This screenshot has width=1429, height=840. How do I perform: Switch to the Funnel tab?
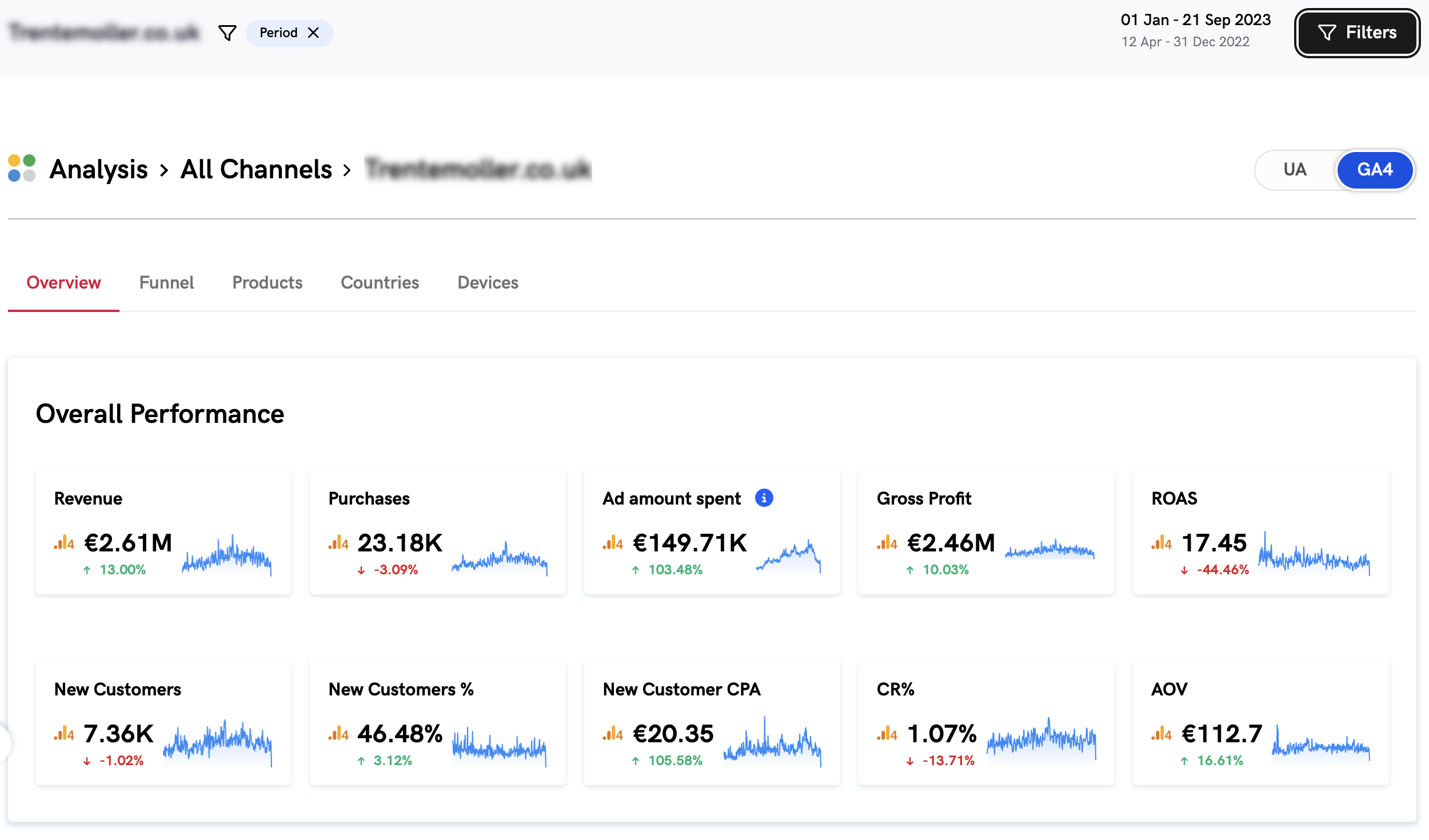click(x=166, y=282)
